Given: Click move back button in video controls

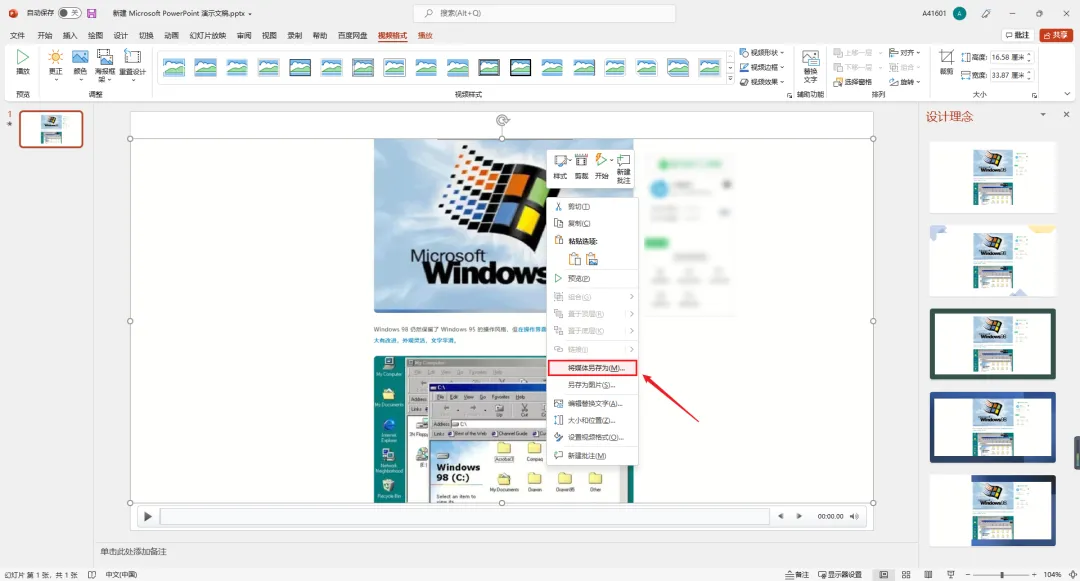Looking at the screenshot, I should tap(780, 516).
